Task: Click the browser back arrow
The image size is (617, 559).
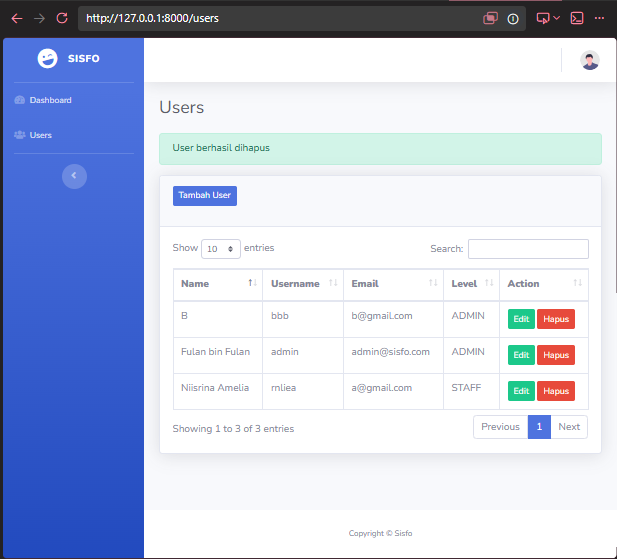Action: pos(17,18)
